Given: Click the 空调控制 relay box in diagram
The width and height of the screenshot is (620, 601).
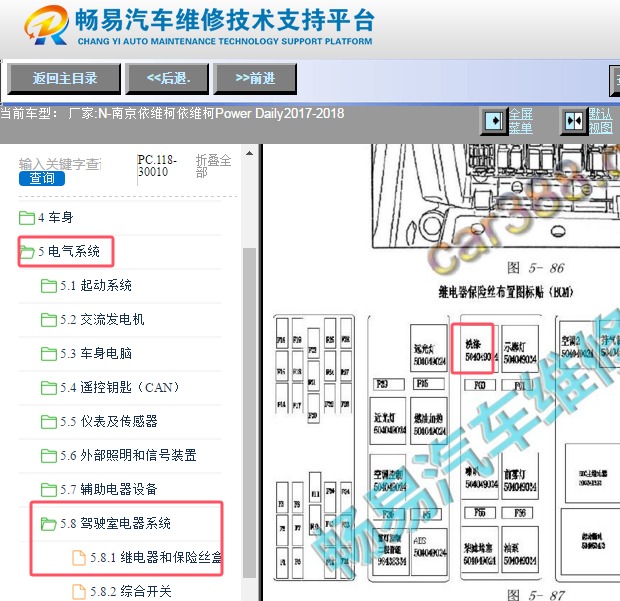Looking at the screenshot, I should point(388,479).
